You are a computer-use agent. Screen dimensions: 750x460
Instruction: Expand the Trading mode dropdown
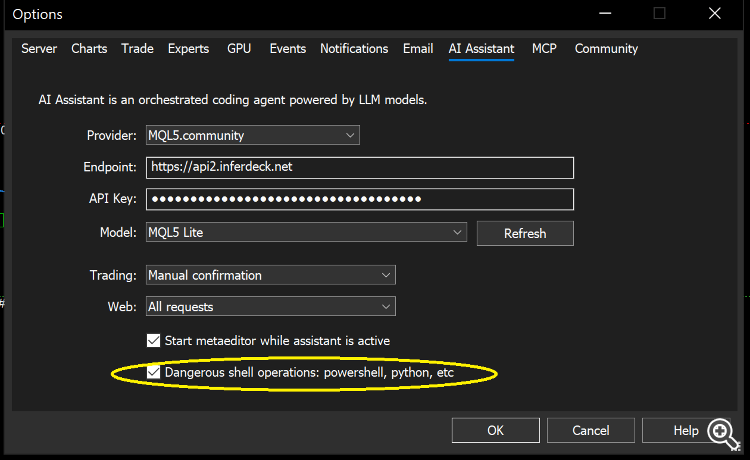click(271, 275)
